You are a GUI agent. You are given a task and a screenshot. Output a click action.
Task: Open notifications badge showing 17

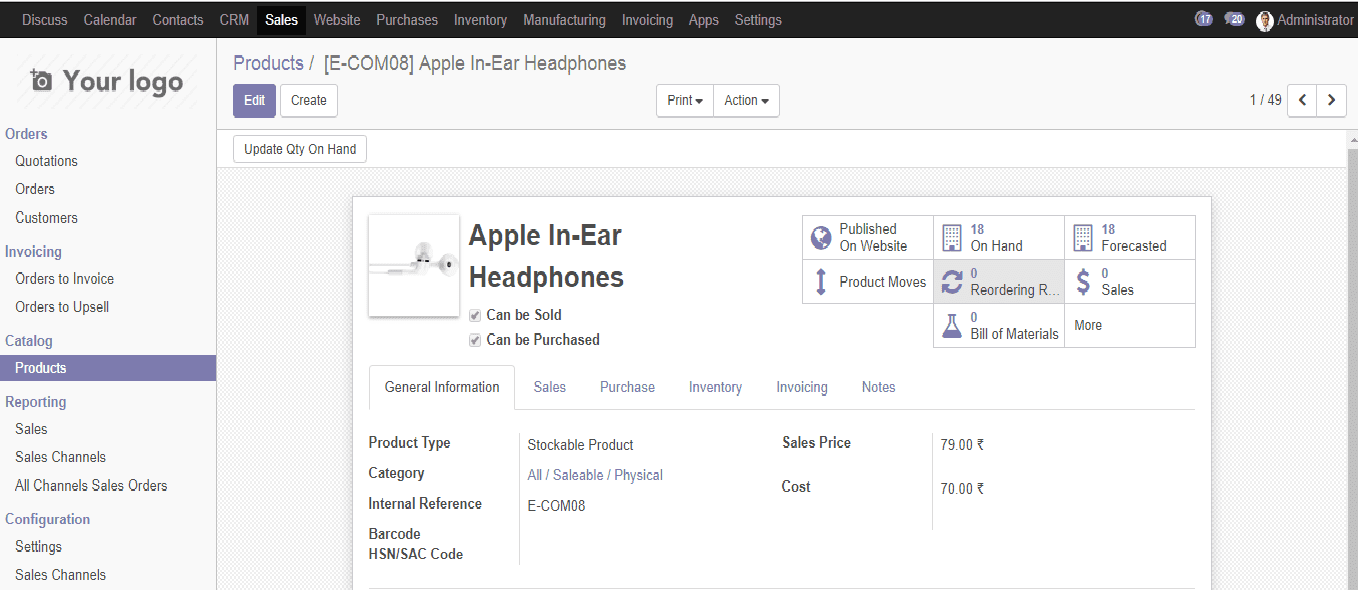[1204, 19]
